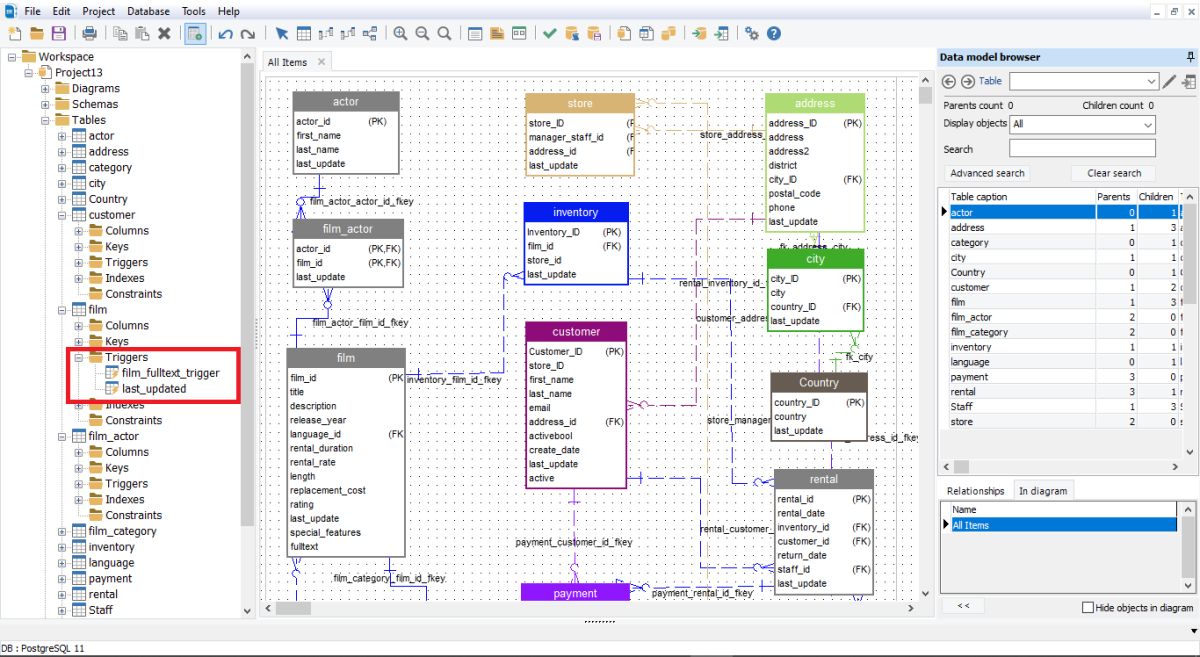
Task: Click the Zoom In magnifier icon
Action: (399, 33)
